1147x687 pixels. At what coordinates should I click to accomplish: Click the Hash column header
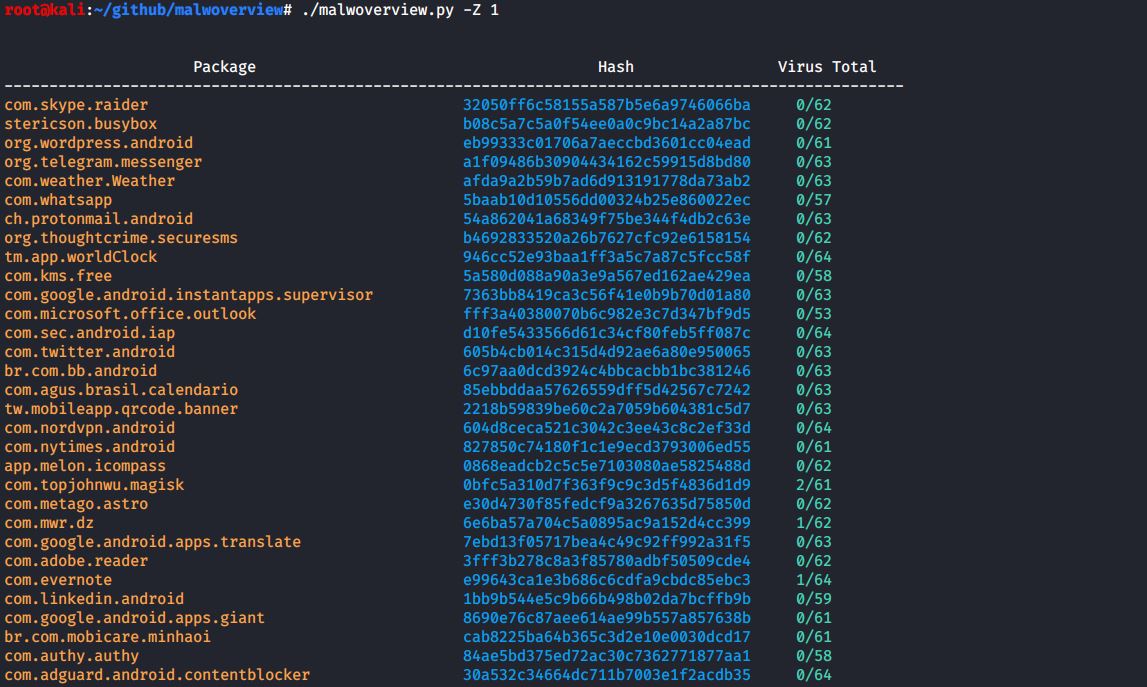coord(616,67)
